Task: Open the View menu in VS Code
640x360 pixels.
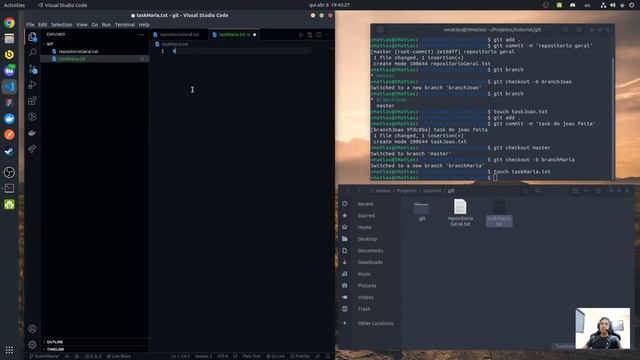Action: 82,24
